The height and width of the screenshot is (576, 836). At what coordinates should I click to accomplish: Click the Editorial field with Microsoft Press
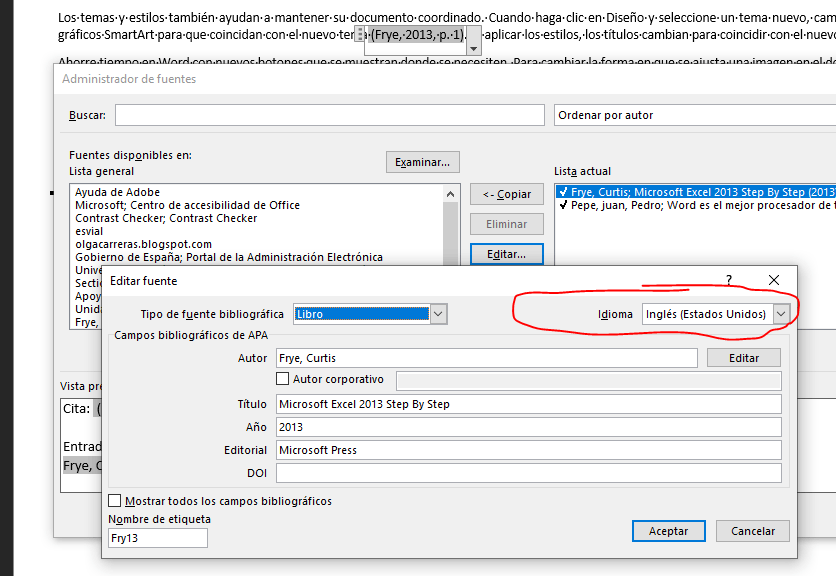(528, 450)
